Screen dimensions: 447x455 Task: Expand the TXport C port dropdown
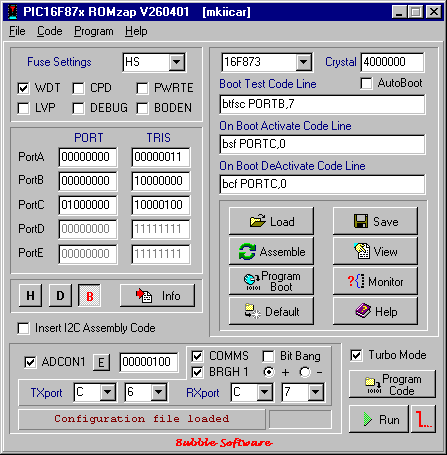[x=108, y=392]
